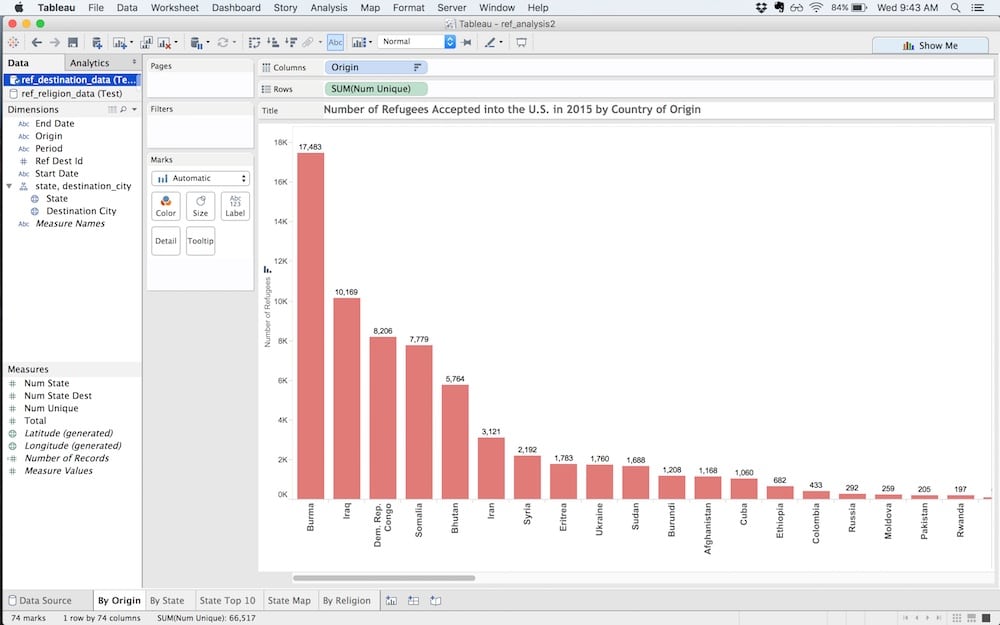
Task: Open the Tooltip editor from the Marks card
Action: coord(200,240)
